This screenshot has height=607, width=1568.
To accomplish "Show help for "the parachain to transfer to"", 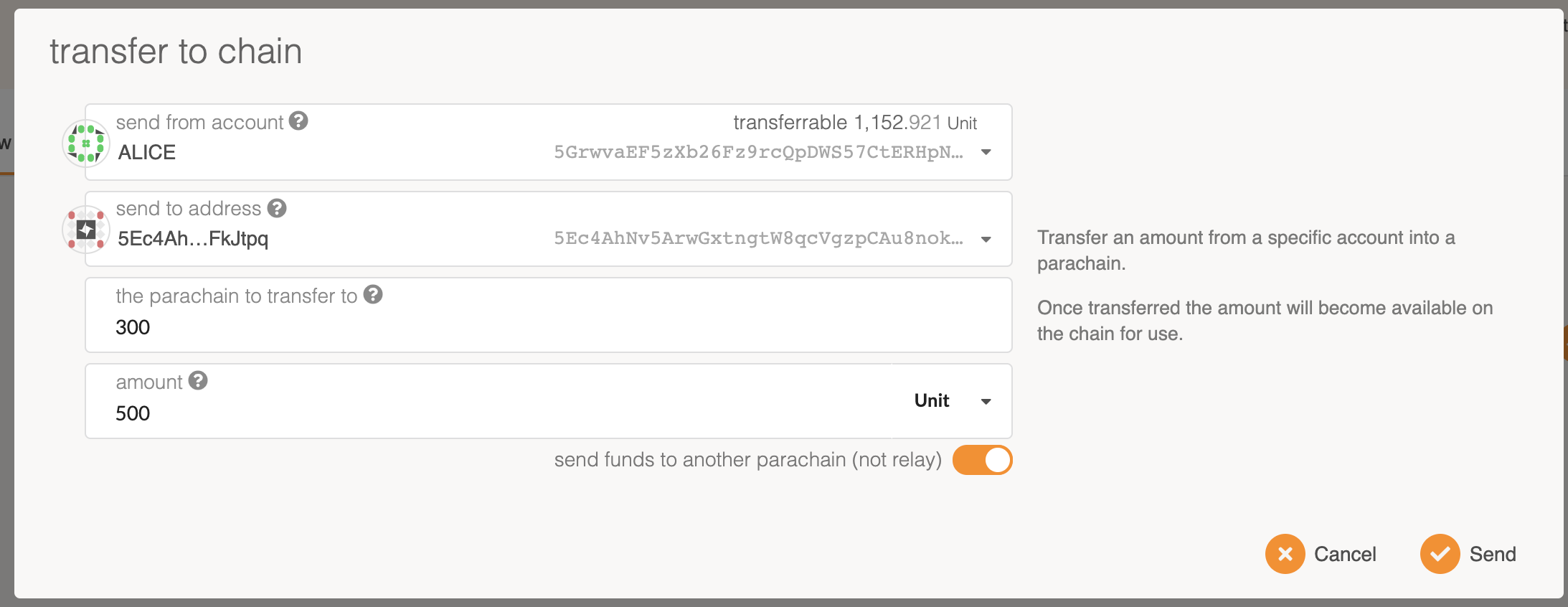I will click(373, 295).
